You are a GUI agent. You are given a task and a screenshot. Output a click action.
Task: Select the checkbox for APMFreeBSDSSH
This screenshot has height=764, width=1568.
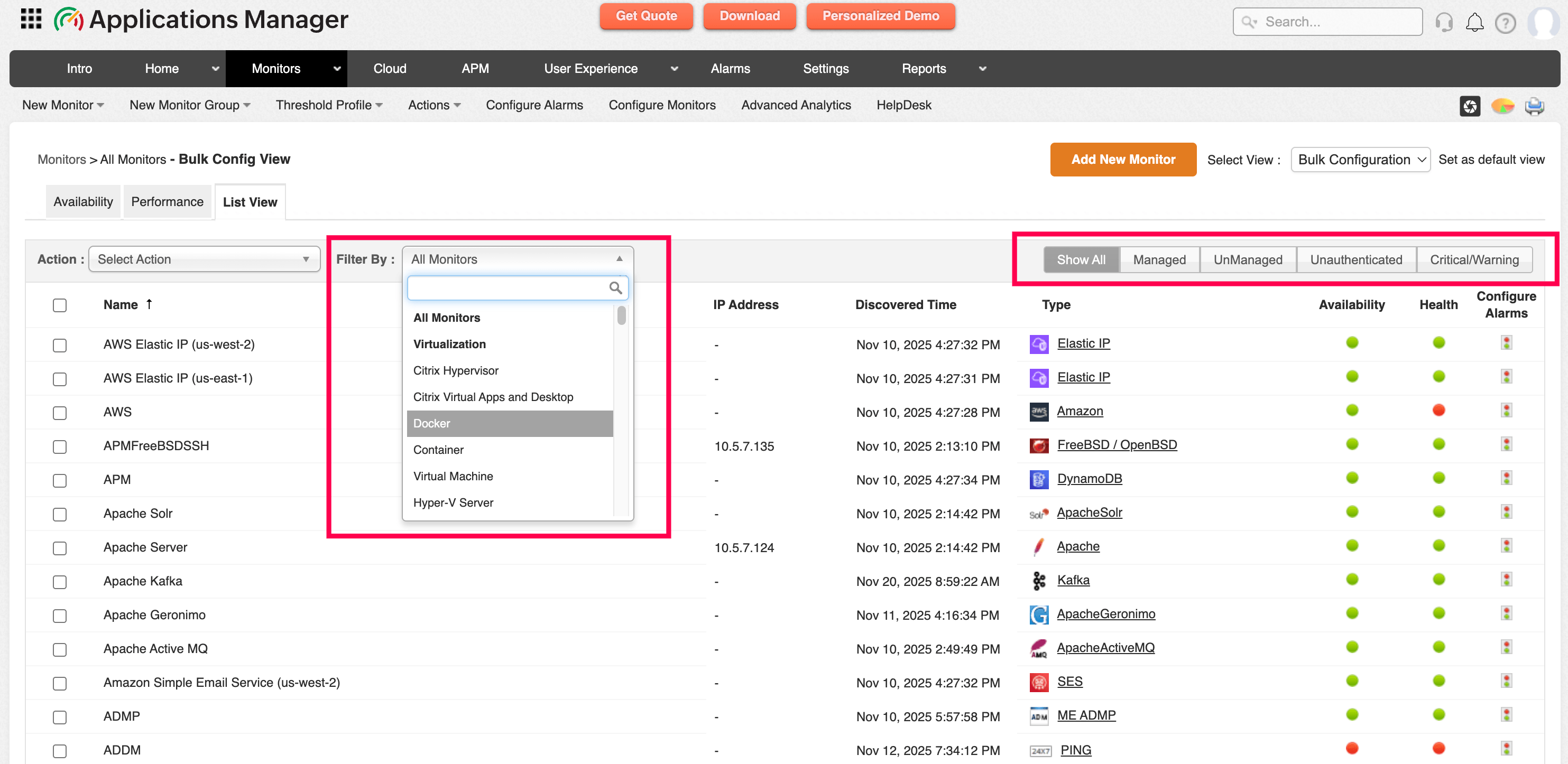[x=60, y=447]
